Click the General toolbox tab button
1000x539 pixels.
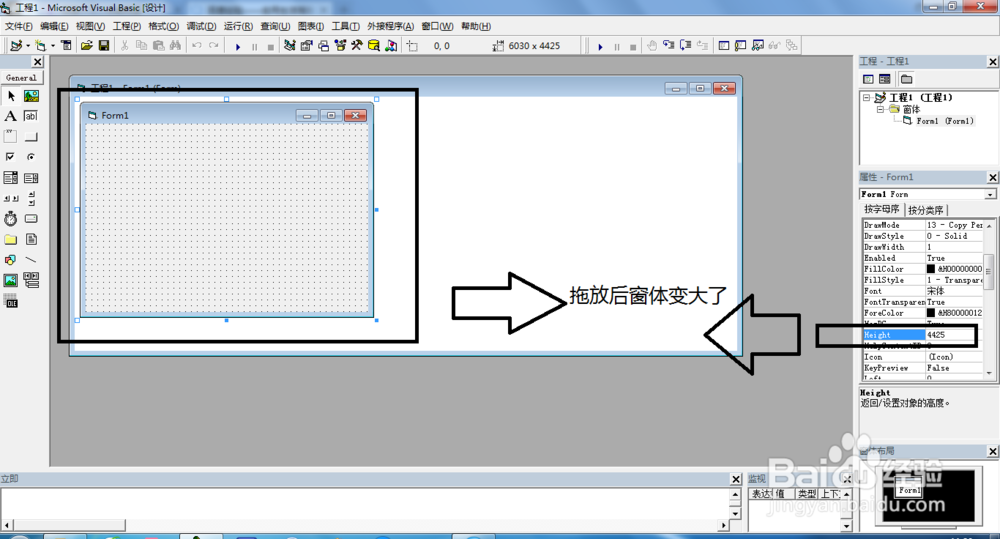[21, 77]
